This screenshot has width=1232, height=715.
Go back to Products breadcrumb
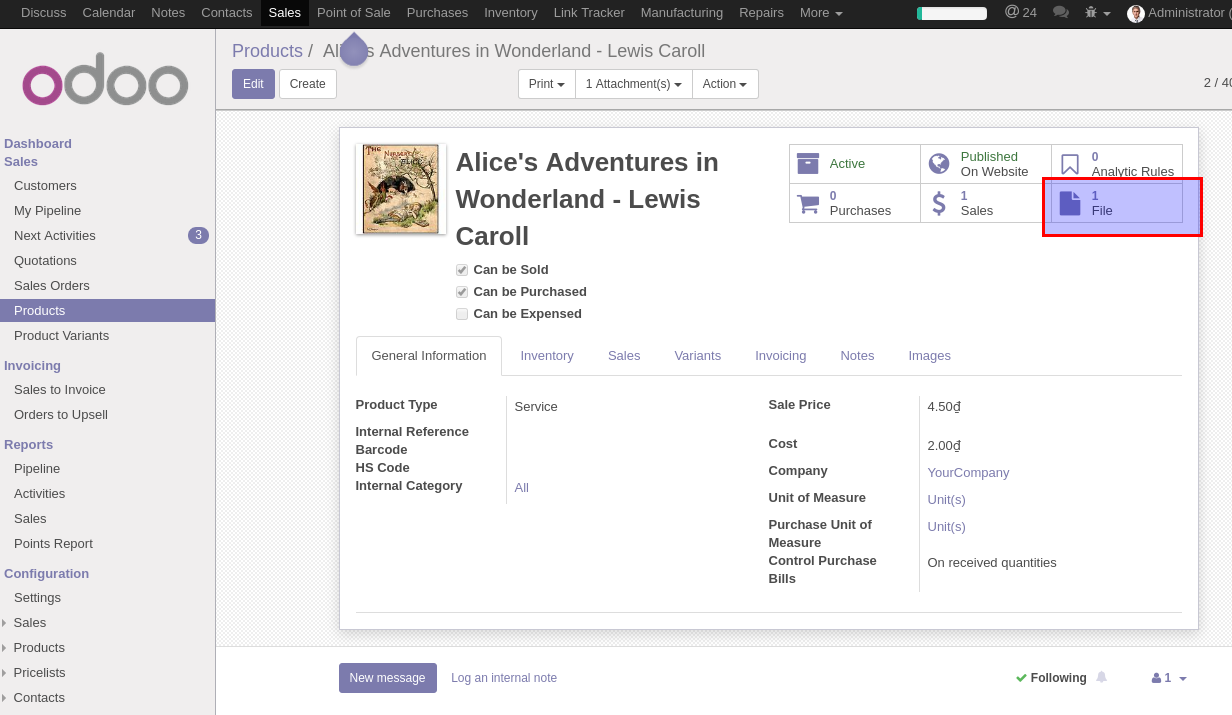[267, 51]
